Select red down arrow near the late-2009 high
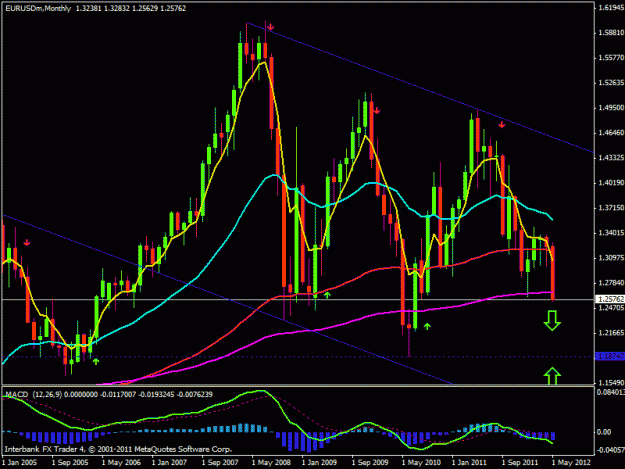 click(377, 111)
